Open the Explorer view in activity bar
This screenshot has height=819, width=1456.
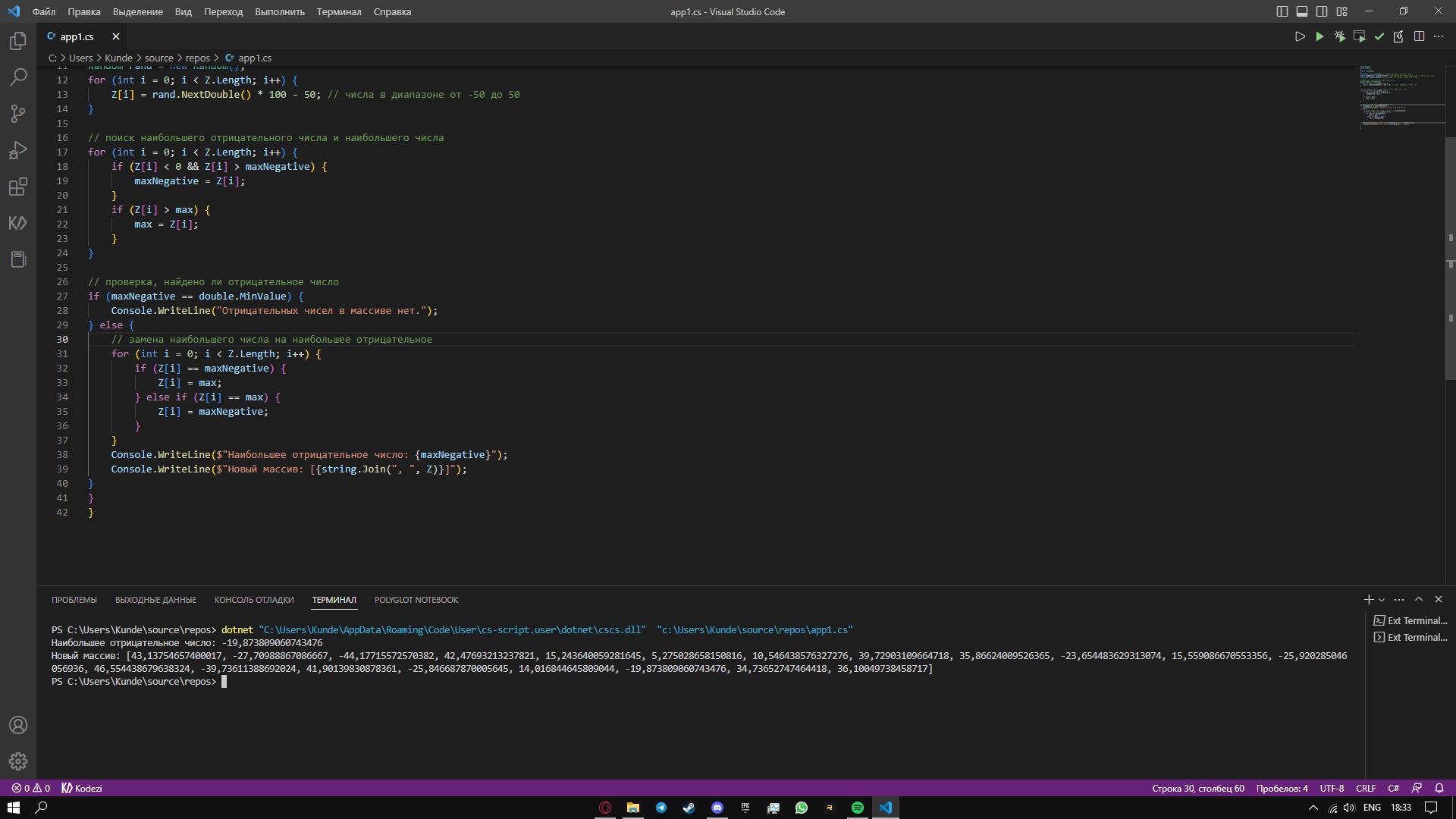point(18,41)
